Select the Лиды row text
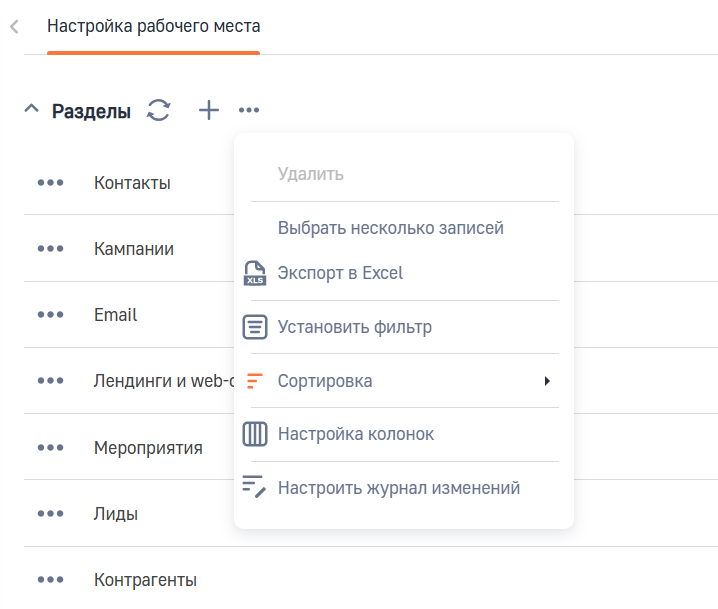Screen dimensions: 718x609 pos(115,514)
